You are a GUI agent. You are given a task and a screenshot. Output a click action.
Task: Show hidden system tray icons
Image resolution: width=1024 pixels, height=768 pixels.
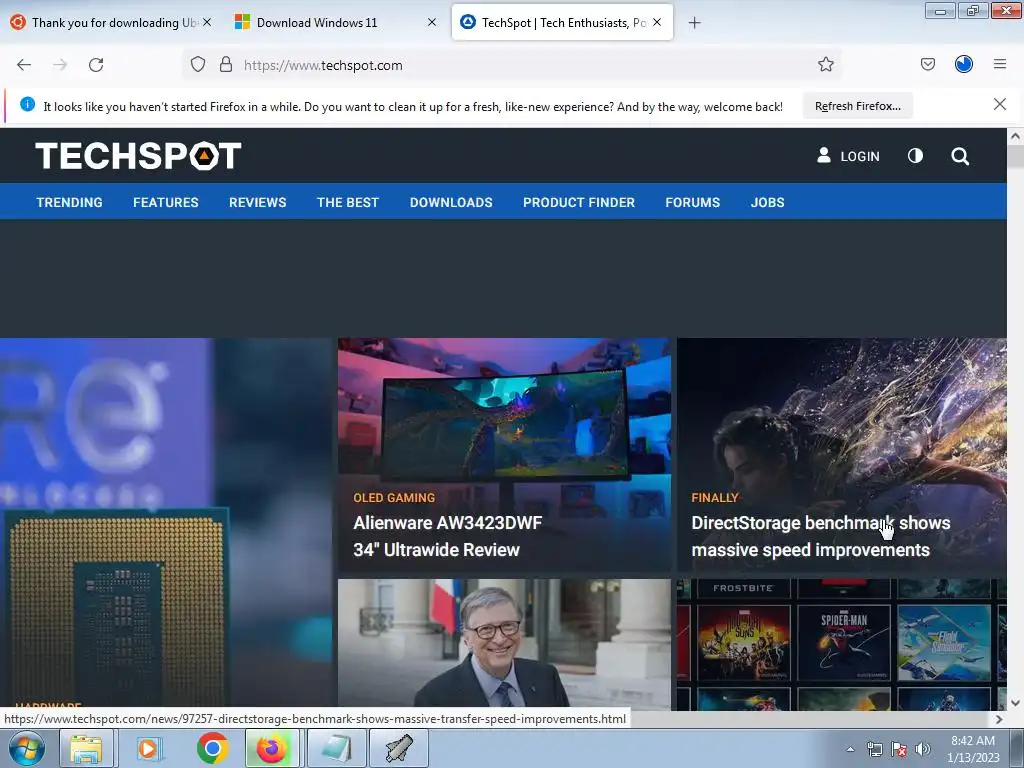click(850, 749)
